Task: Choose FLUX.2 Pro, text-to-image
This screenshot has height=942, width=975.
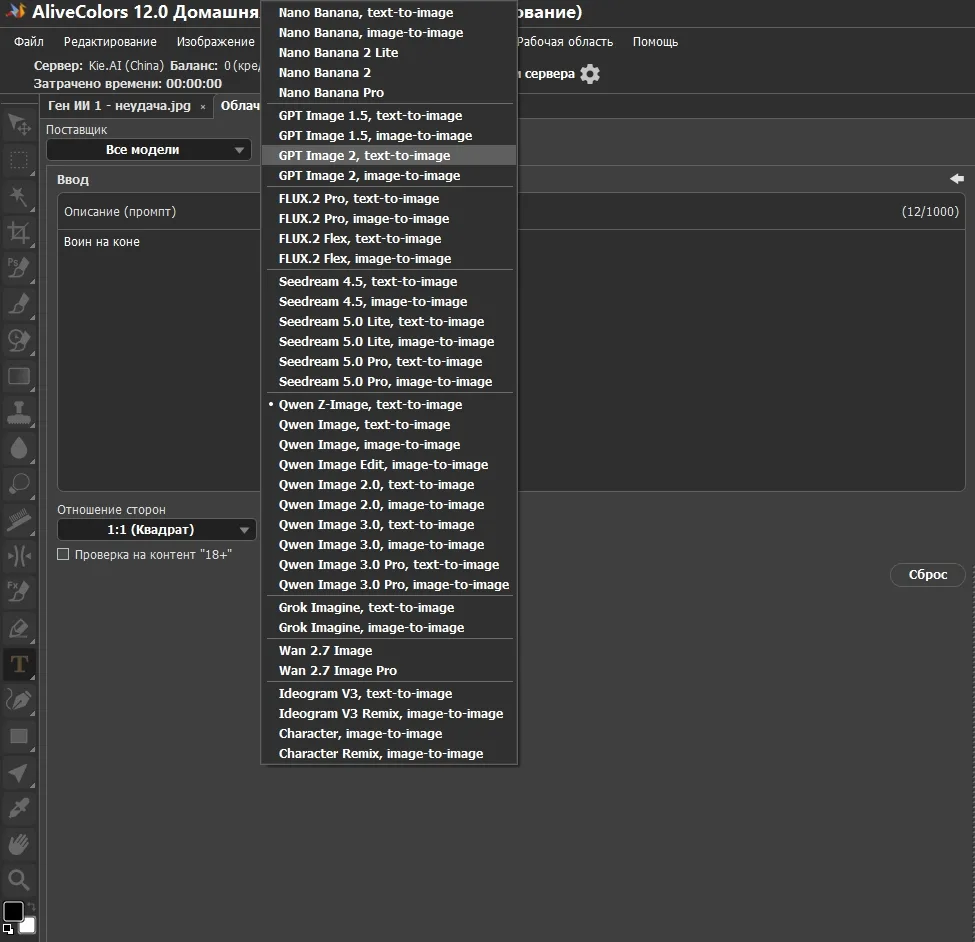Action: coord(389,198)
